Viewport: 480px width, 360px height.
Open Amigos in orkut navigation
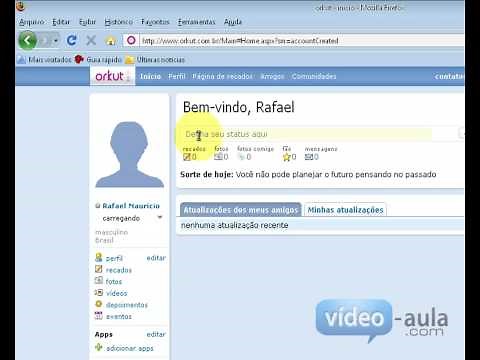click(x=272, y=76)
